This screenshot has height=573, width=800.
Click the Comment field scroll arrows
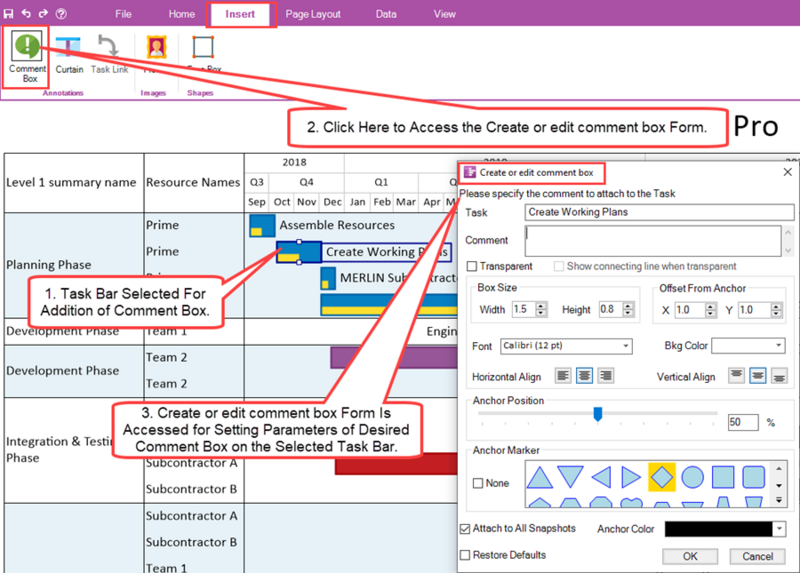point(788,241)
